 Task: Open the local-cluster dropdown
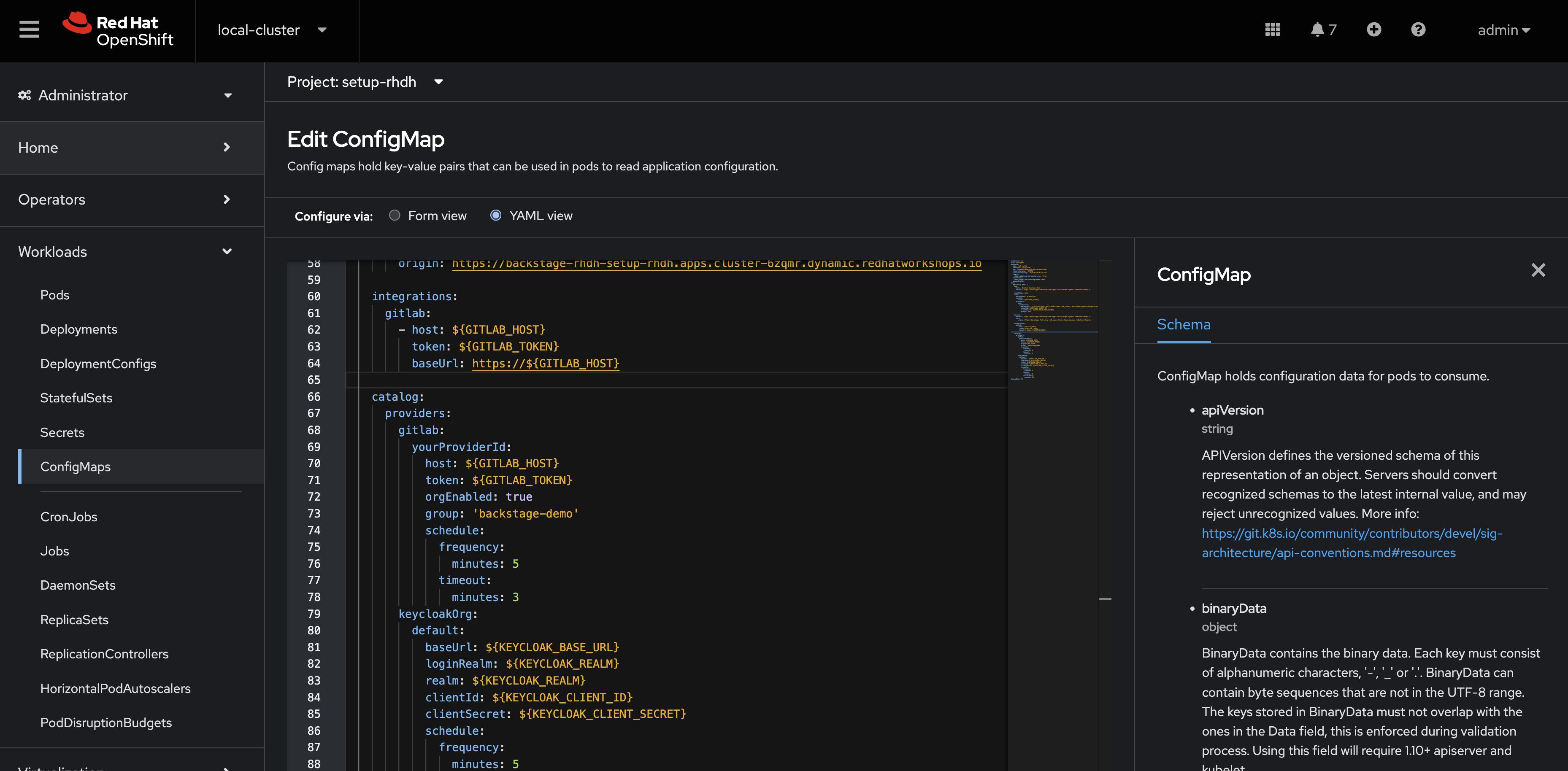(272, 30)
